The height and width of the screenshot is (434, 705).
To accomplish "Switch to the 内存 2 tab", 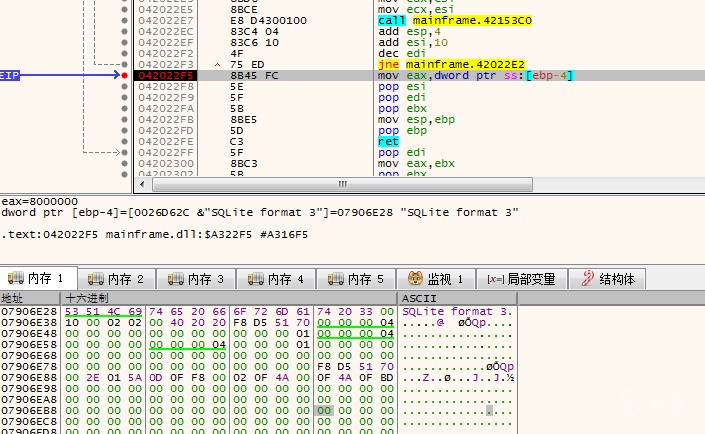I will tap(116, 279).
